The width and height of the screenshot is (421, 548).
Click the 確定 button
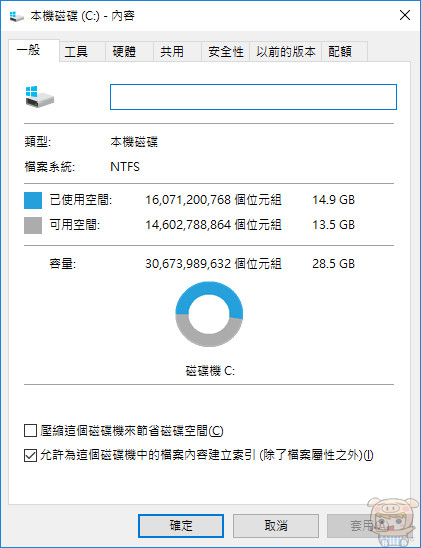tap(181, 526)
